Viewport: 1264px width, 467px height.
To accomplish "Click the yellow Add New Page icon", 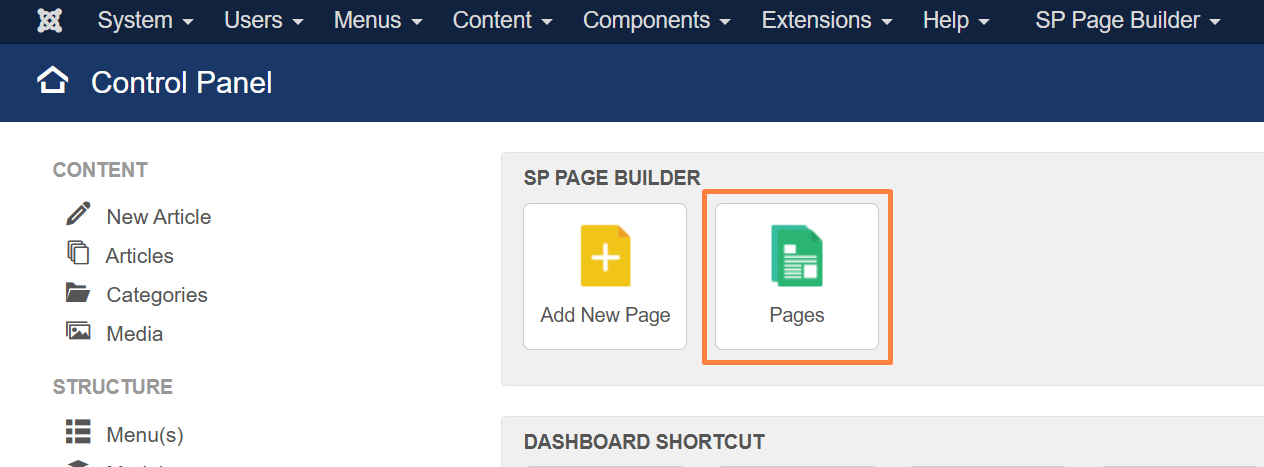I will (606, 256).
